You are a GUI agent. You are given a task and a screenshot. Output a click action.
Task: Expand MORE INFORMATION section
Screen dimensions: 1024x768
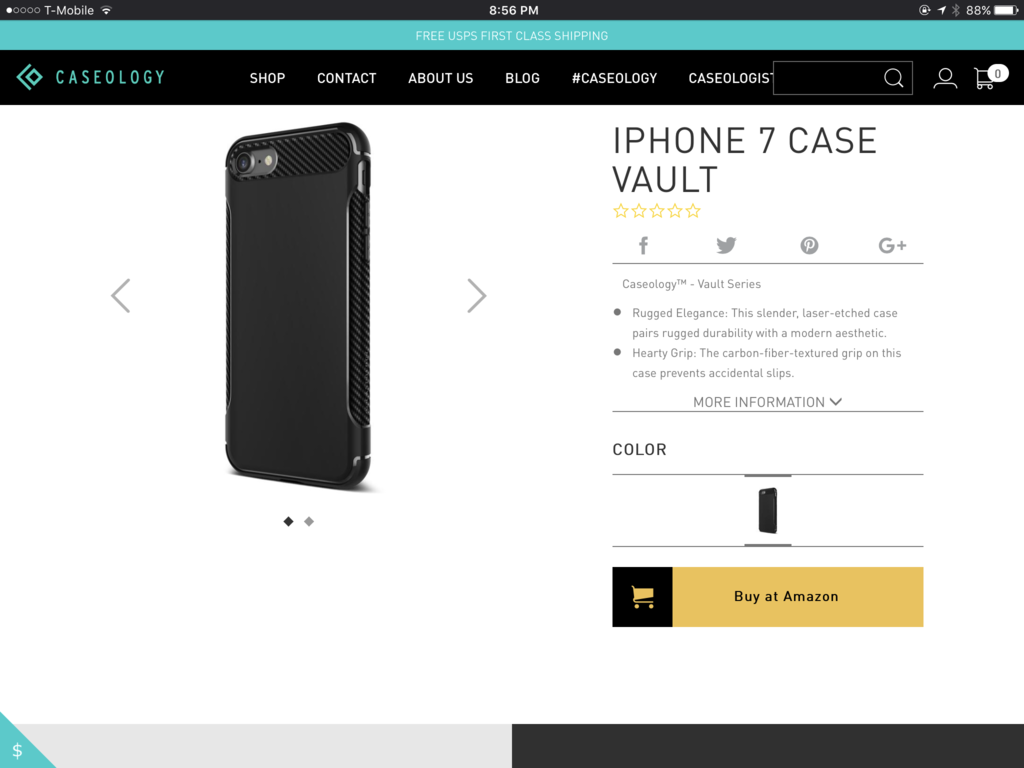click(x=767, y=402)
